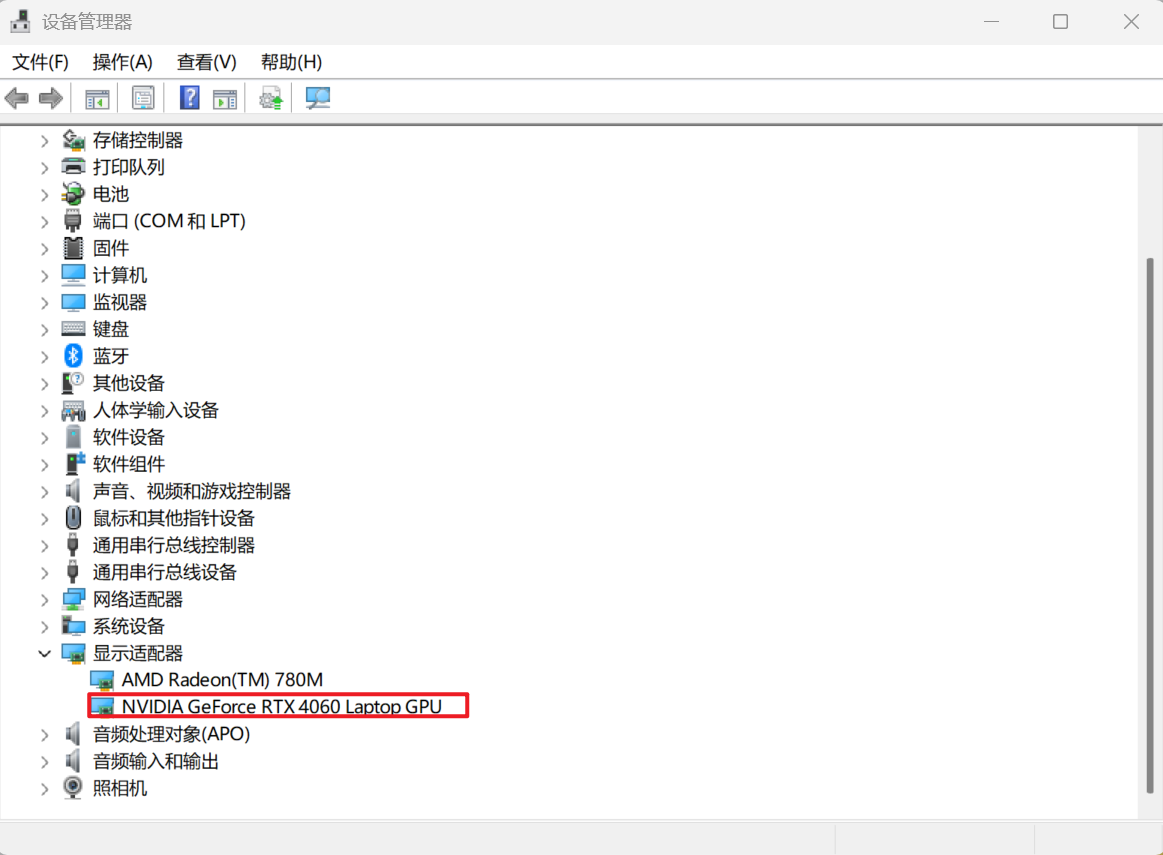Expand the 监视器 category
Viewport: 1163px width, 855px height.
coord(45,303)
